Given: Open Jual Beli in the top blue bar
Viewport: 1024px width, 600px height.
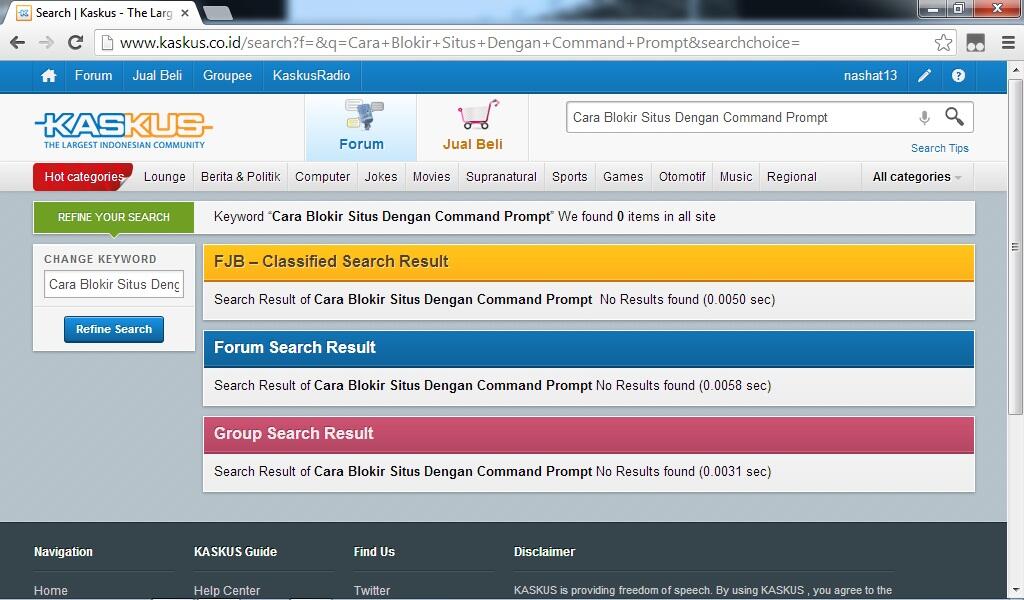Looking at the screenshot, I should pyautogui.click(x=157, y=76).
